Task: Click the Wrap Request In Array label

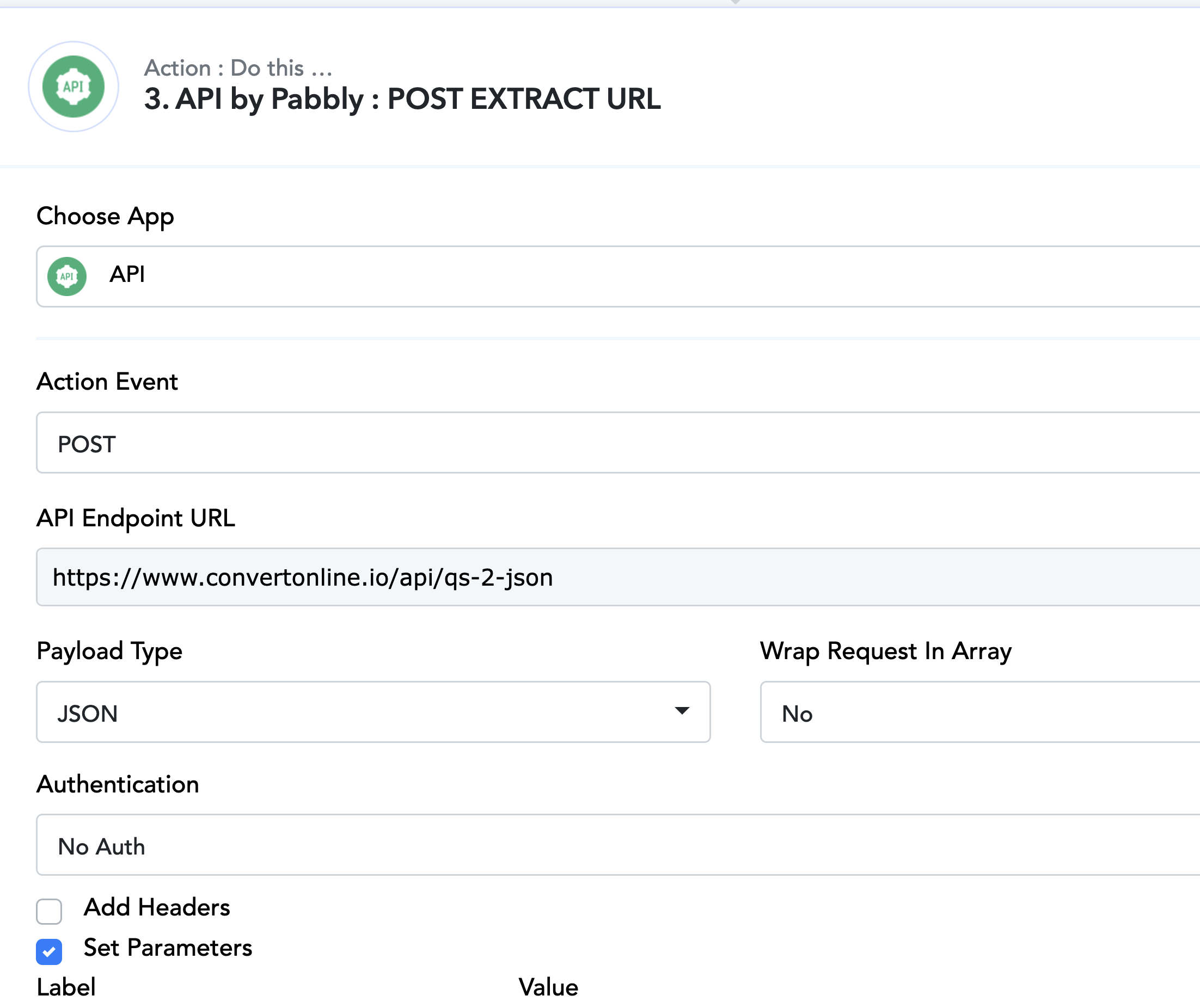Action: 885,651
